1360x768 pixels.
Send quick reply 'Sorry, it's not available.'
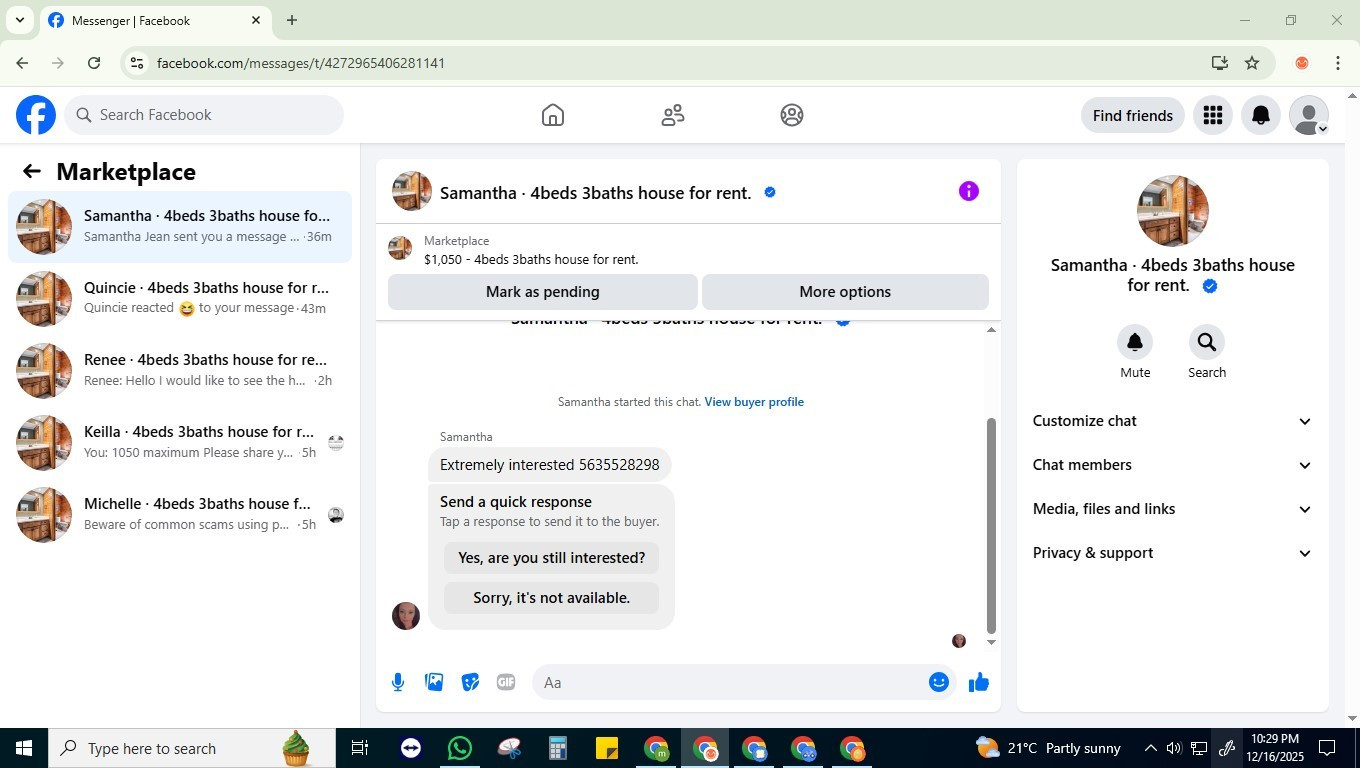tap(552, 598)
